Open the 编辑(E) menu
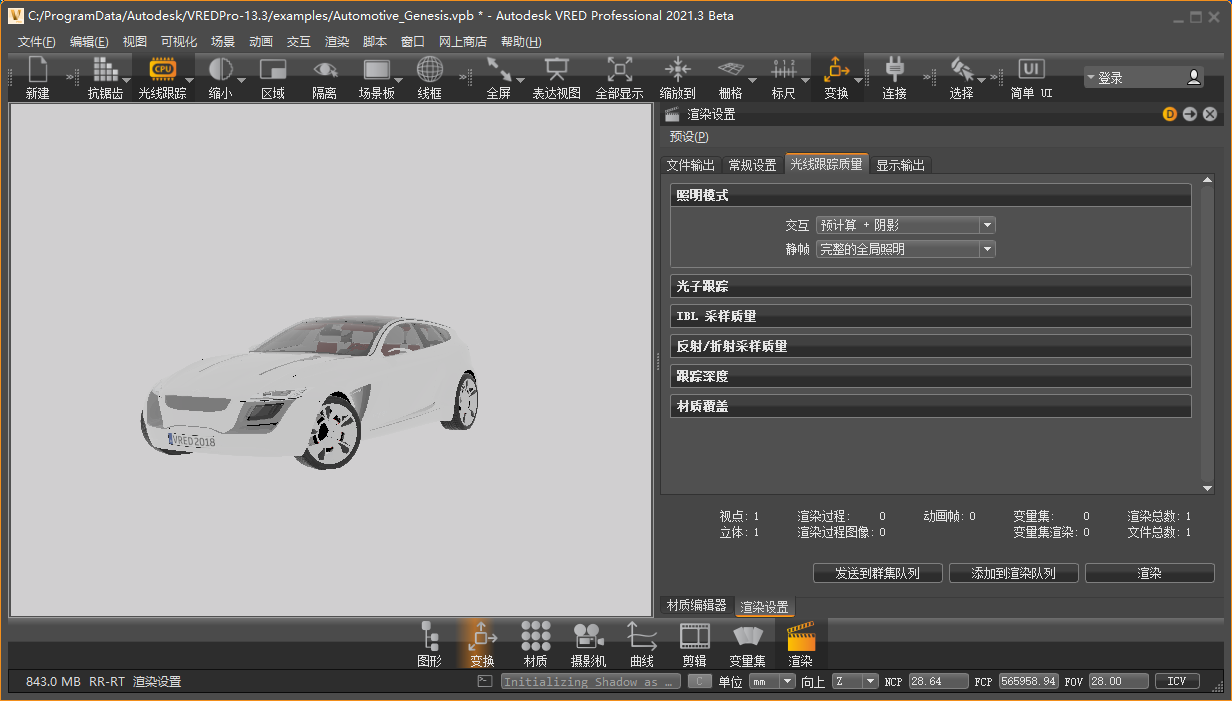 [x=89, y=42]
